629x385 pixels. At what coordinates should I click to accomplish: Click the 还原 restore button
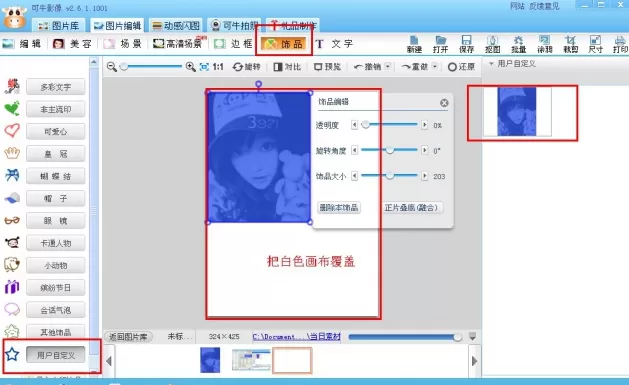point(461,67)
